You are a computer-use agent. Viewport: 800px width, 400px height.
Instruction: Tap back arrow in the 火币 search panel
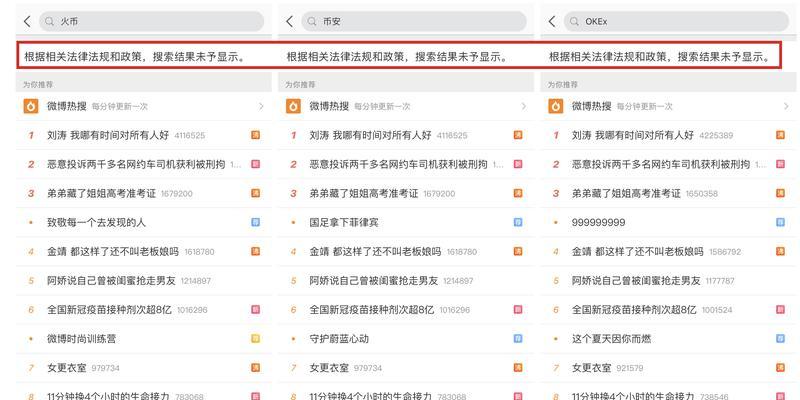point(28,21)
